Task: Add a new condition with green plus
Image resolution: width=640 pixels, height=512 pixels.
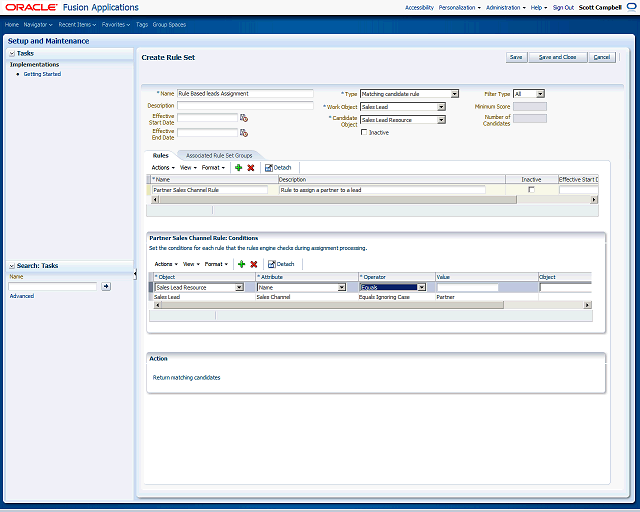Action: click(242, 264)
